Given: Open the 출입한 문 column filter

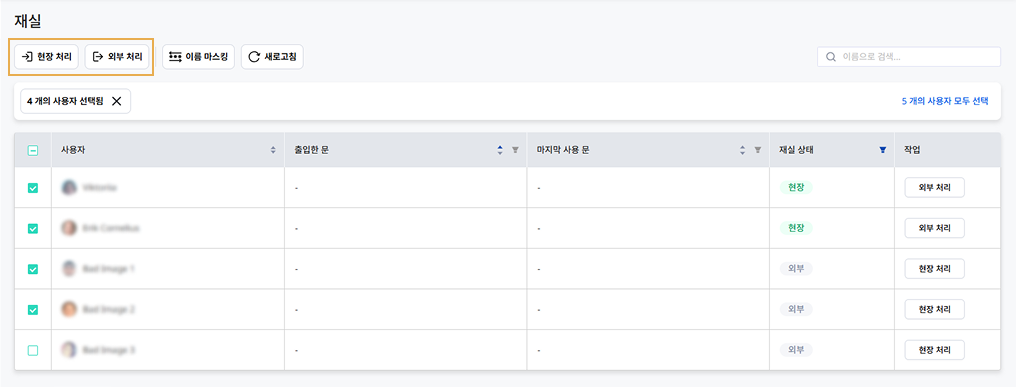Looking at the screenshot, I should tap(515, 150).
